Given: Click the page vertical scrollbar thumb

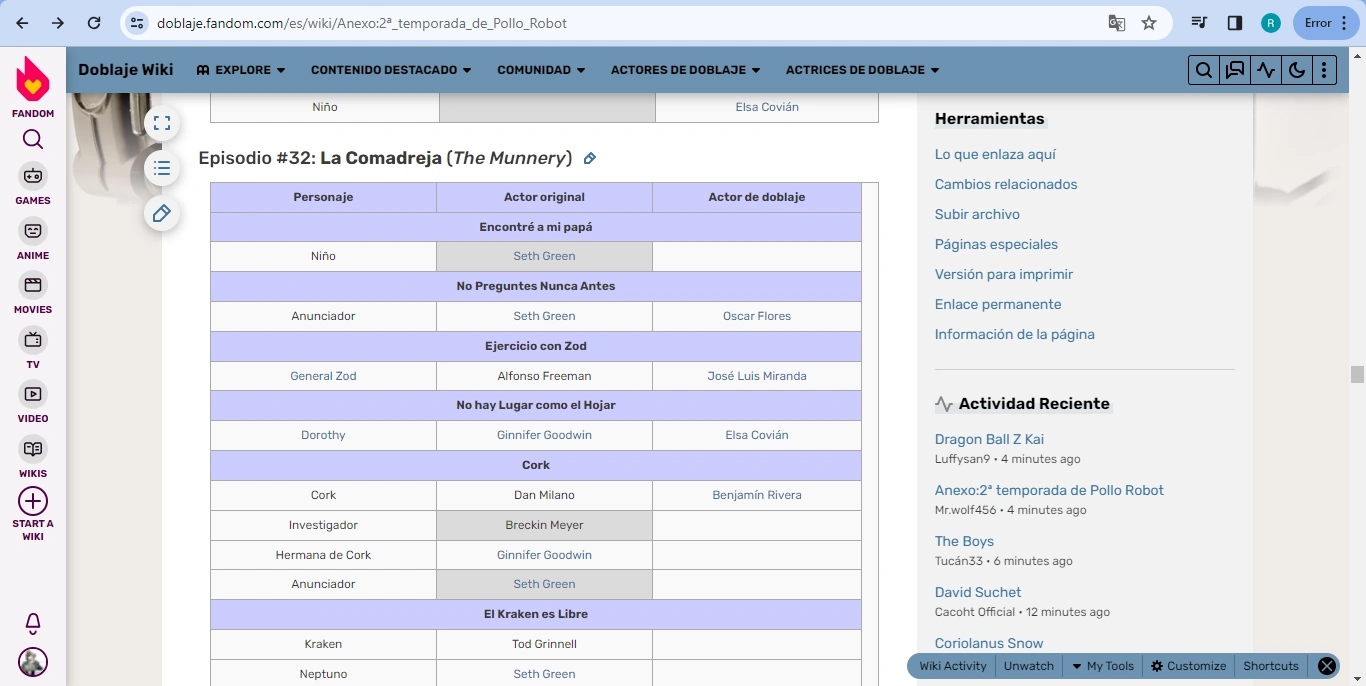Looking at the screenshot, I should point(1357,375).
